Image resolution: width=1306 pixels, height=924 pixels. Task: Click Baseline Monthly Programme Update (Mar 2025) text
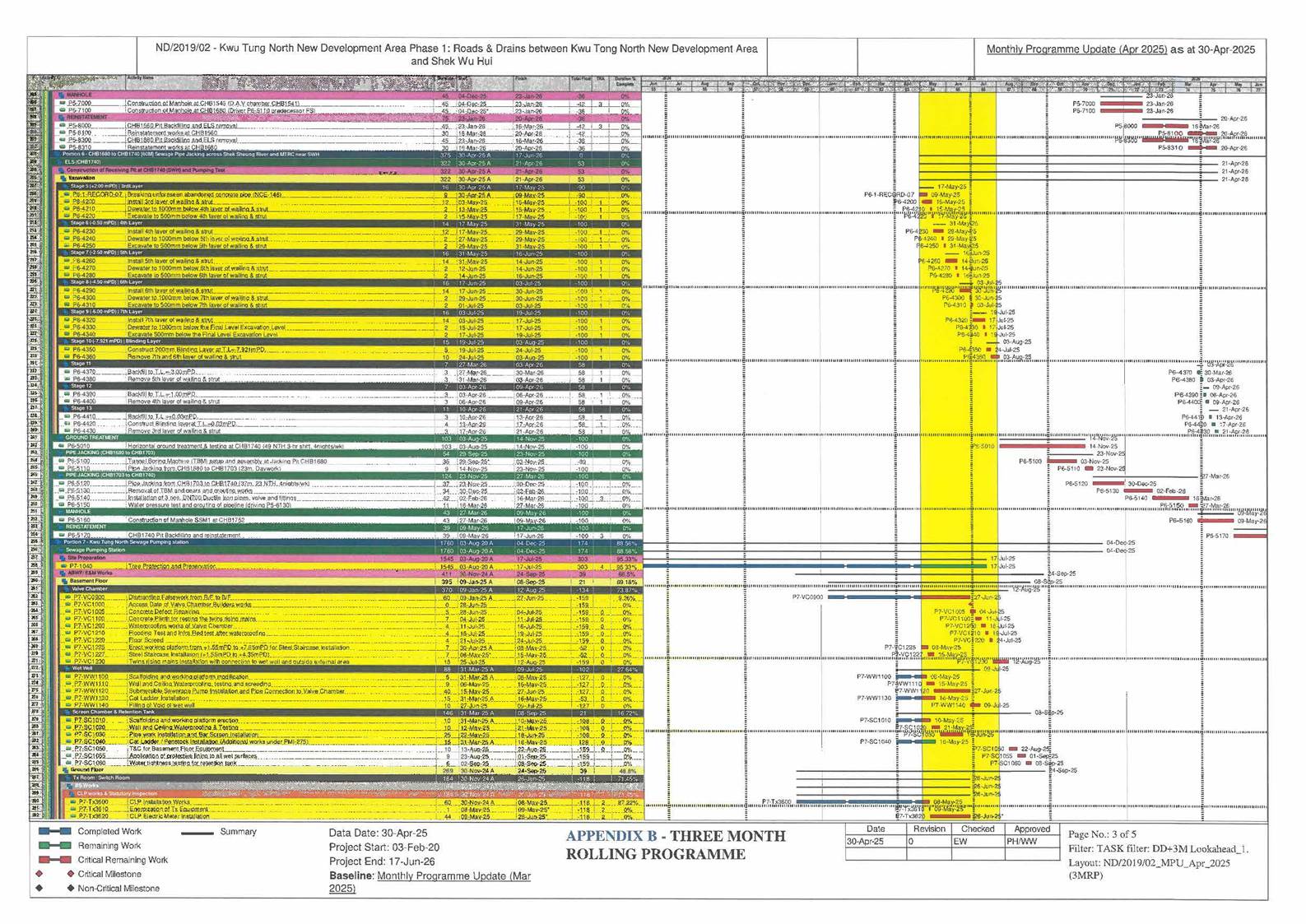(x=430, y=882)
